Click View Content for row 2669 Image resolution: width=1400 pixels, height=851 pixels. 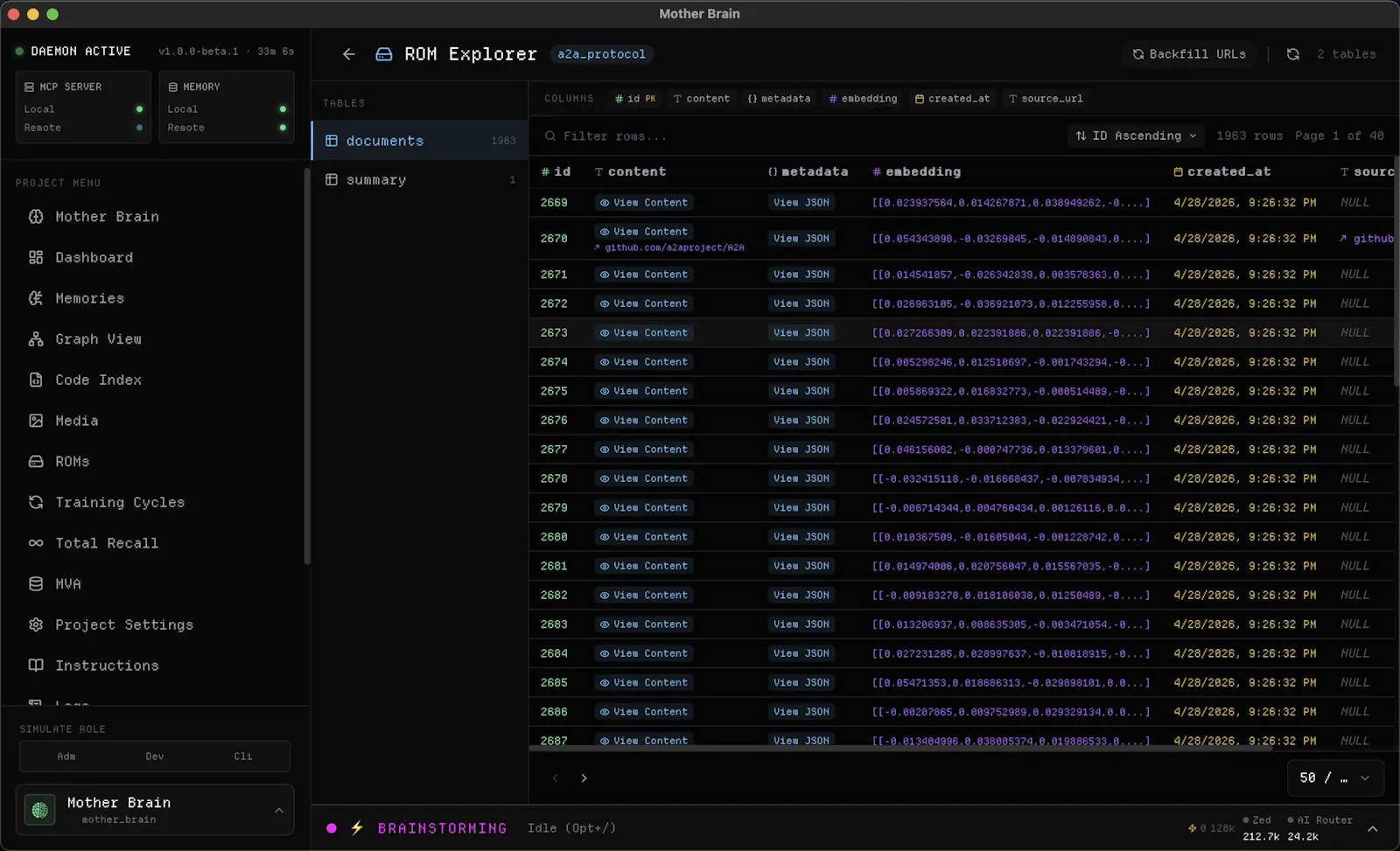click(644, 202)
